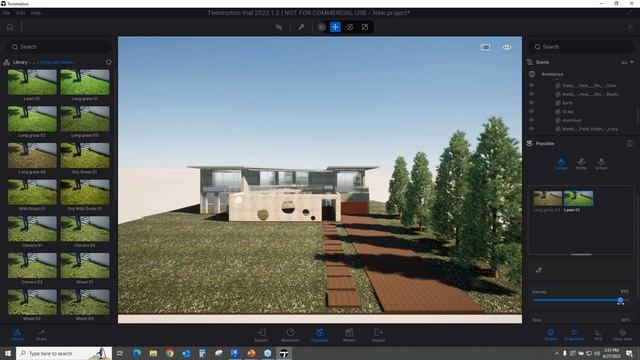Viewport: 640px width, 360px height.
Task: Open the Export tab
Action: [x=378, y=335]
